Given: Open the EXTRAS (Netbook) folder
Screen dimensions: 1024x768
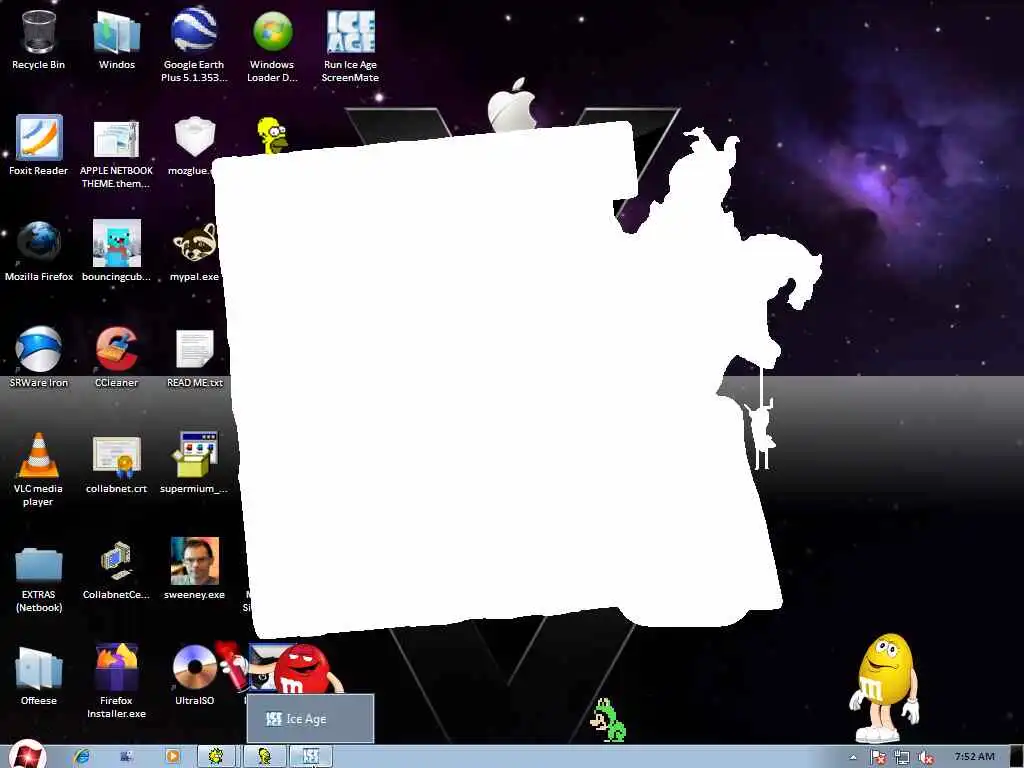Looking at the screenshot, I should click(39, 578).
